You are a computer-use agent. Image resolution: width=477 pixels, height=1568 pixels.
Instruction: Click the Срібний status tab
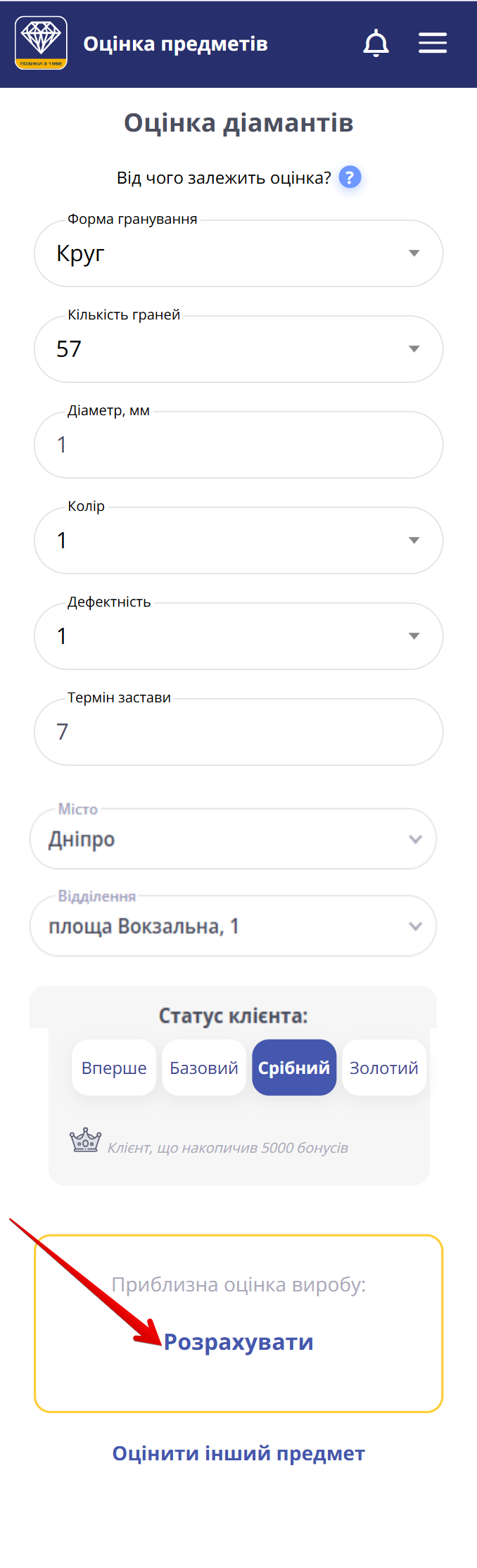click(x=294, y=1067)
